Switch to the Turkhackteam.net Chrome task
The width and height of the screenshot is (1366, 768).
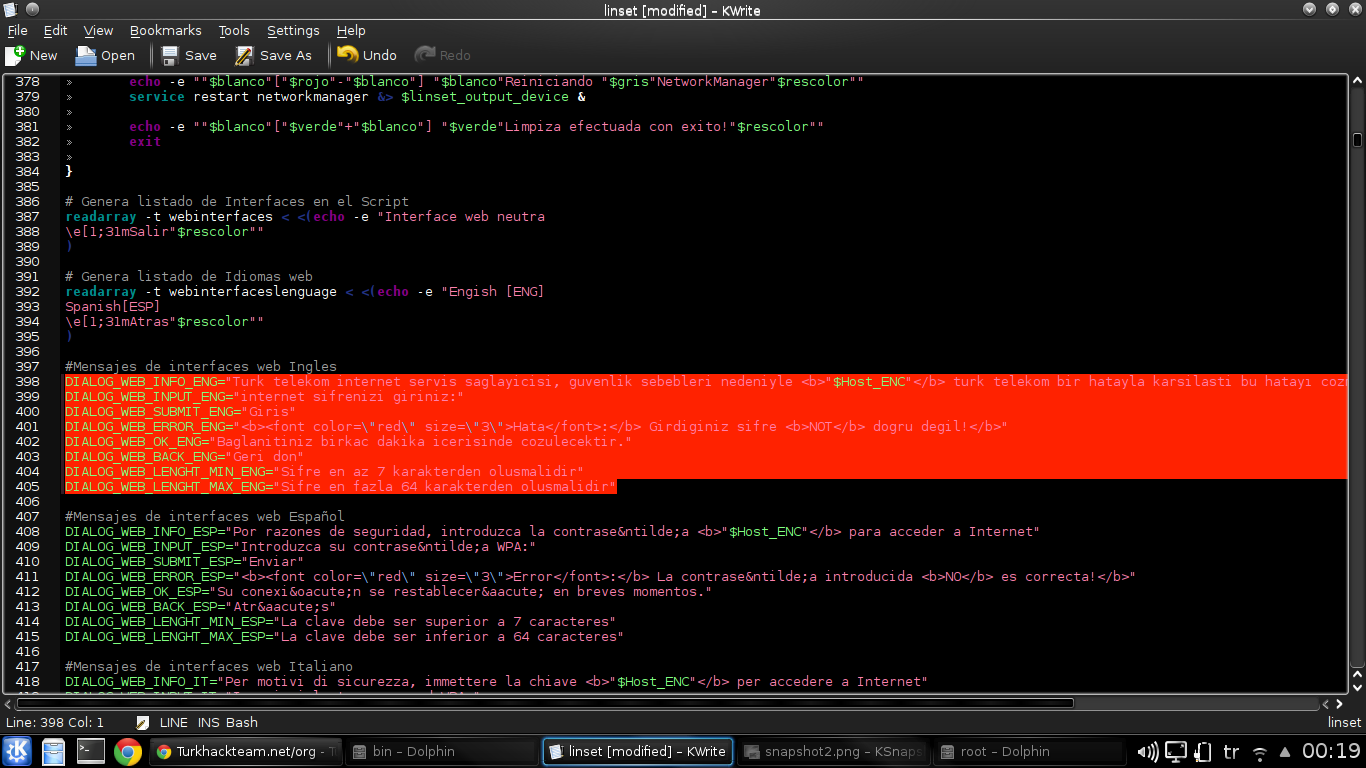pos(245,751)
